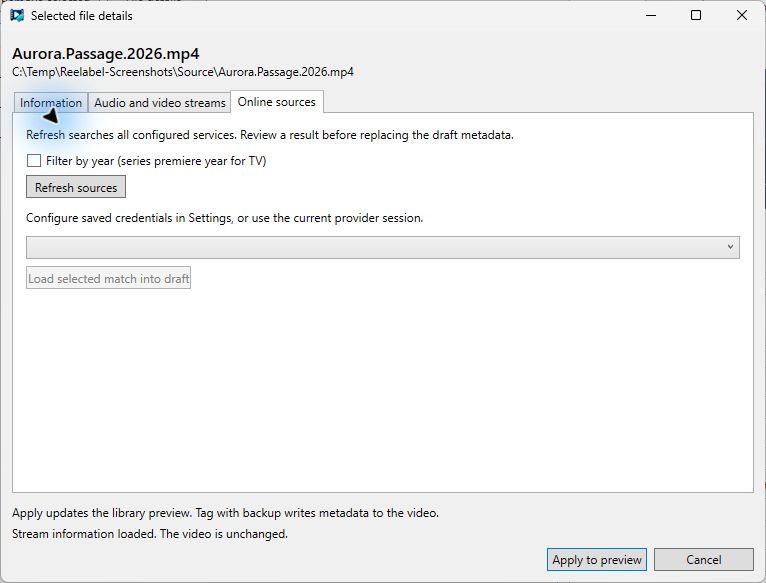Click the C:\Temp source file path text

[183, 72]
